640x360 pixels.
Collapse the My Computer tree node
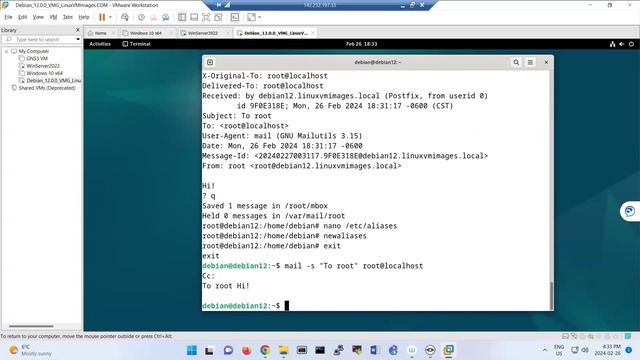[7, 51]
